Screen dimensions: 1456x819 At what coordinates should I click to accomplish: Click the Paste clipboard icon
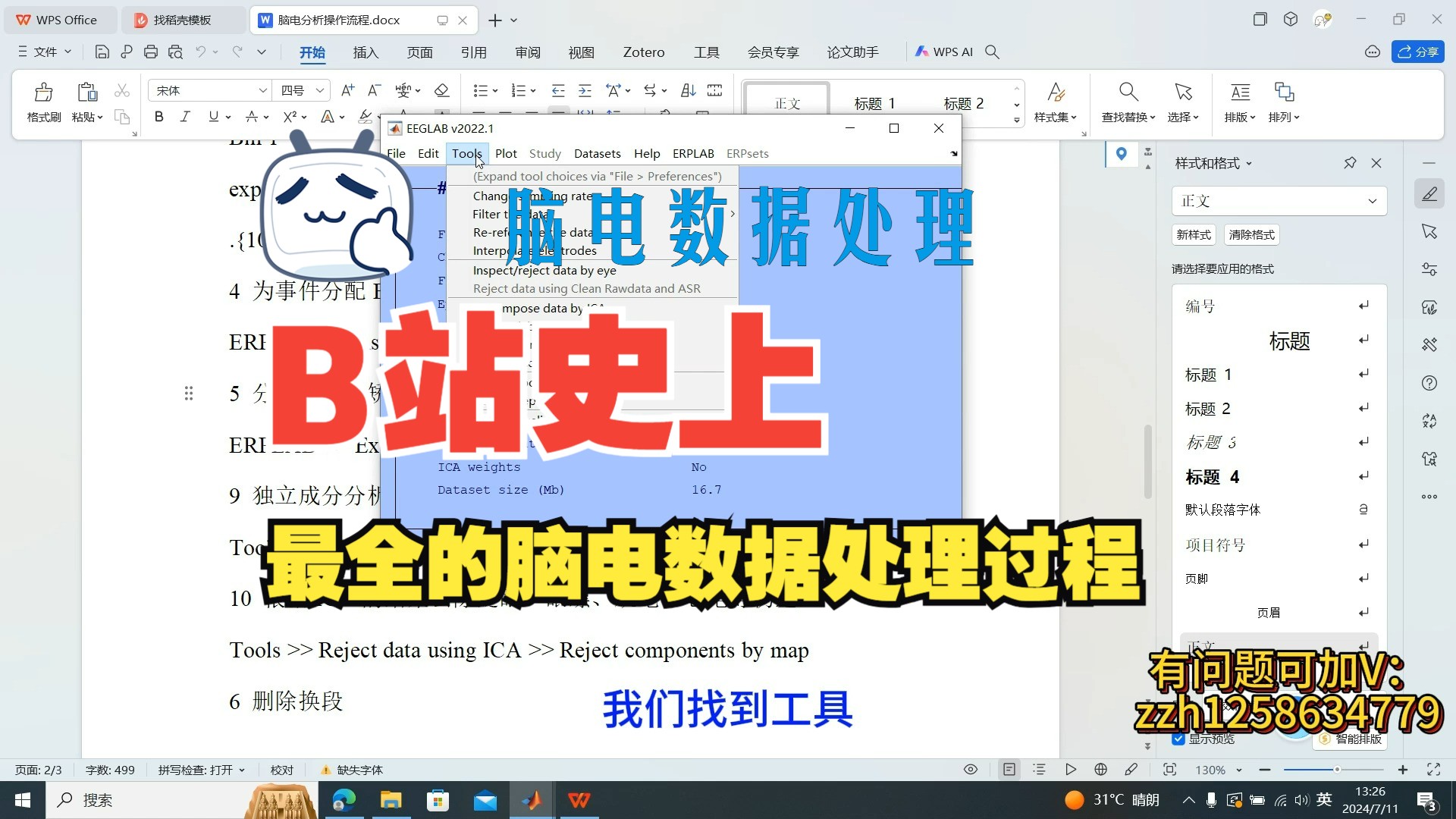pos(87,93)
